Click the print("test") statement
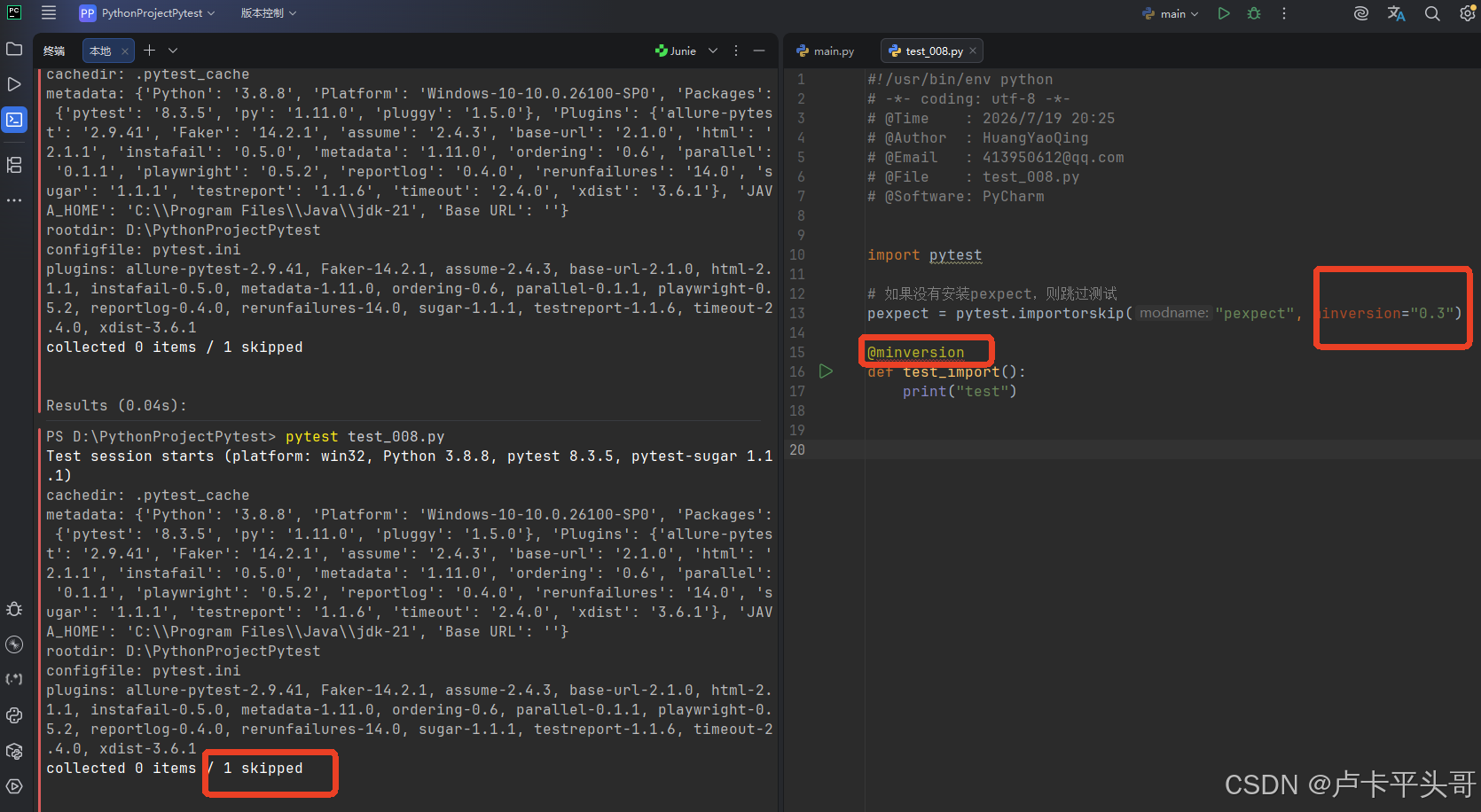The image size is (1481, 812). (x=960, y=391)
